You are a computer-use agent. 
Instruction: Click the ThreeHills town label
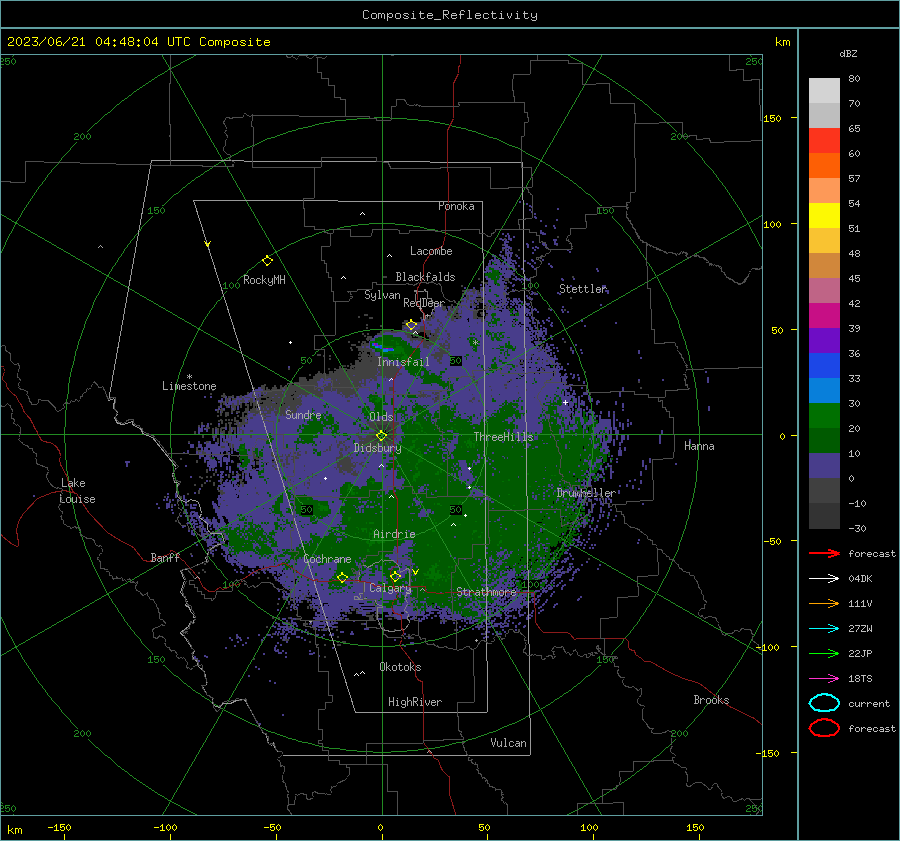coord(503,437)
